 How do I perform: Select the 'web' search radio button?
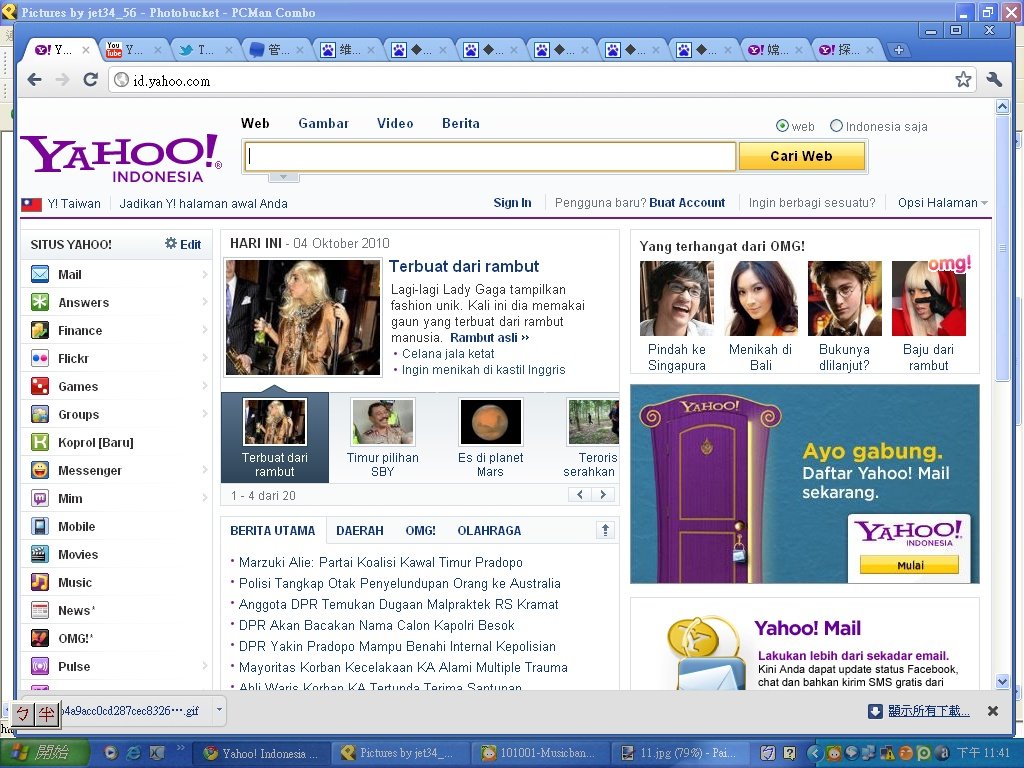pos(782,126)
